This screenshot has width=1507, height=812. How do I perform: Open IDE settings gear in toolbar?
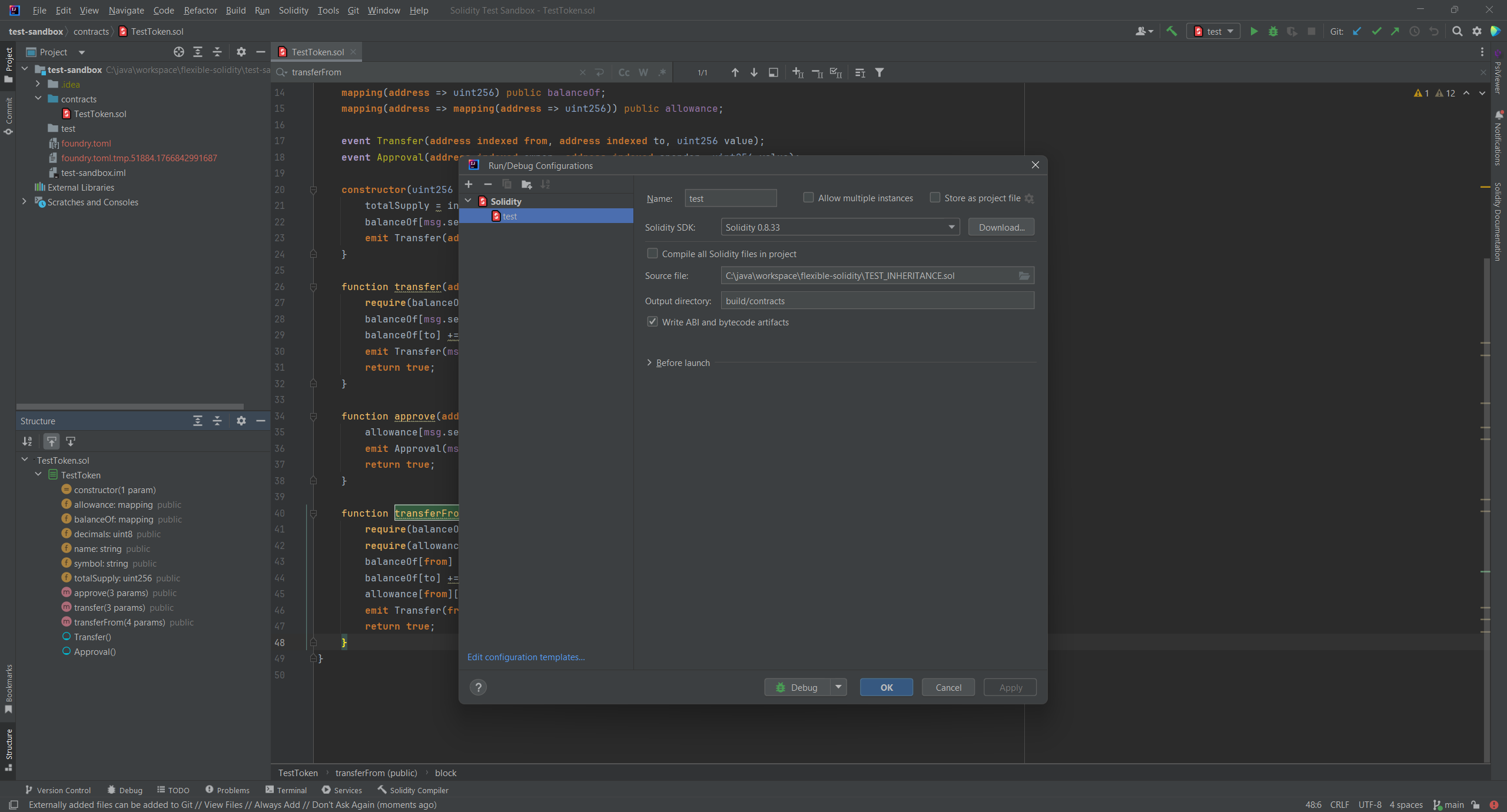[1477, 31]
